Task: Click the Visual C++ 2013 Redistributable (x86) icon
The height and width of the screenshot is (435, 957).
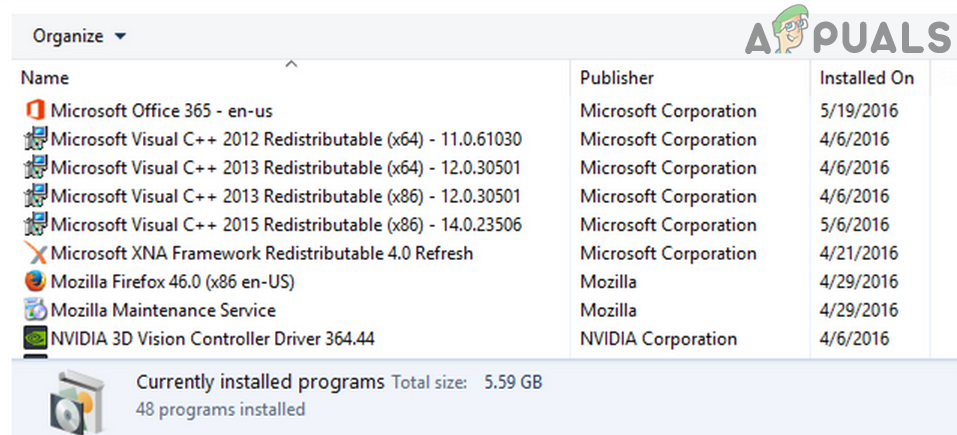Action: point(35,196)
